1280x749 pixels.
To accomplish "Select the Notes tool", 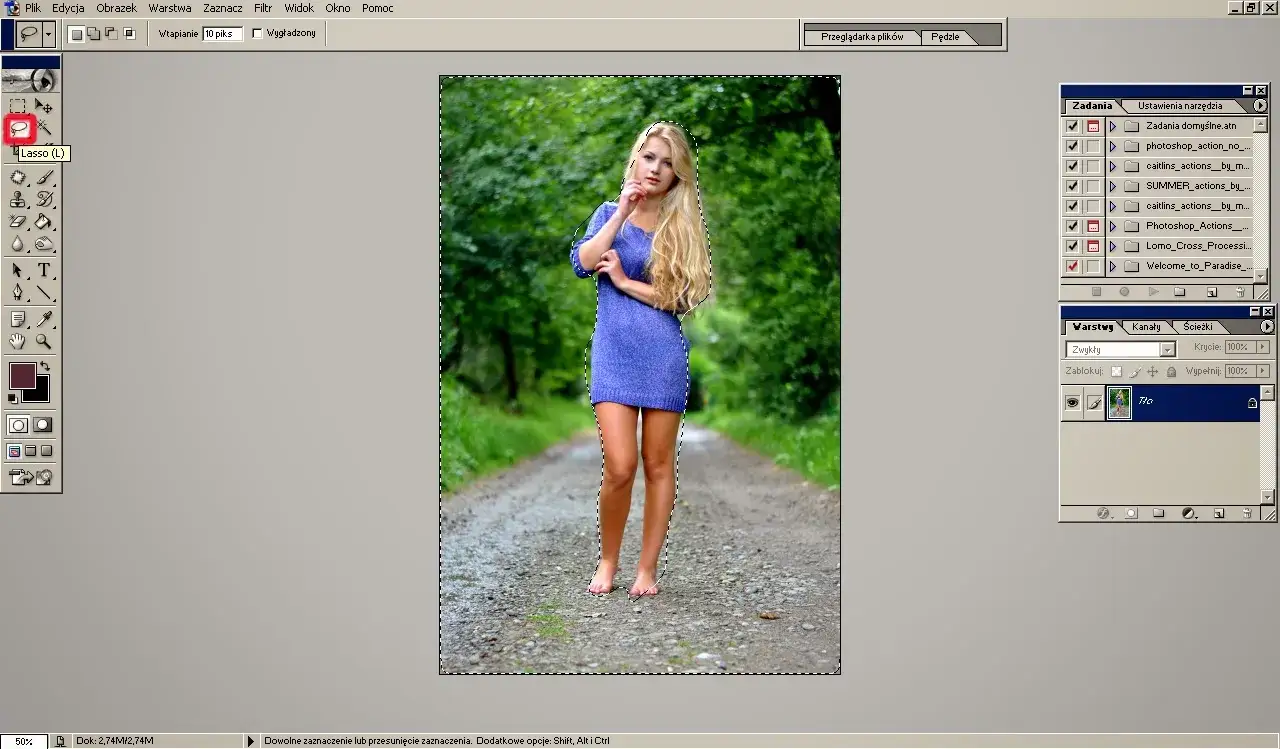I will coord(18,320).
